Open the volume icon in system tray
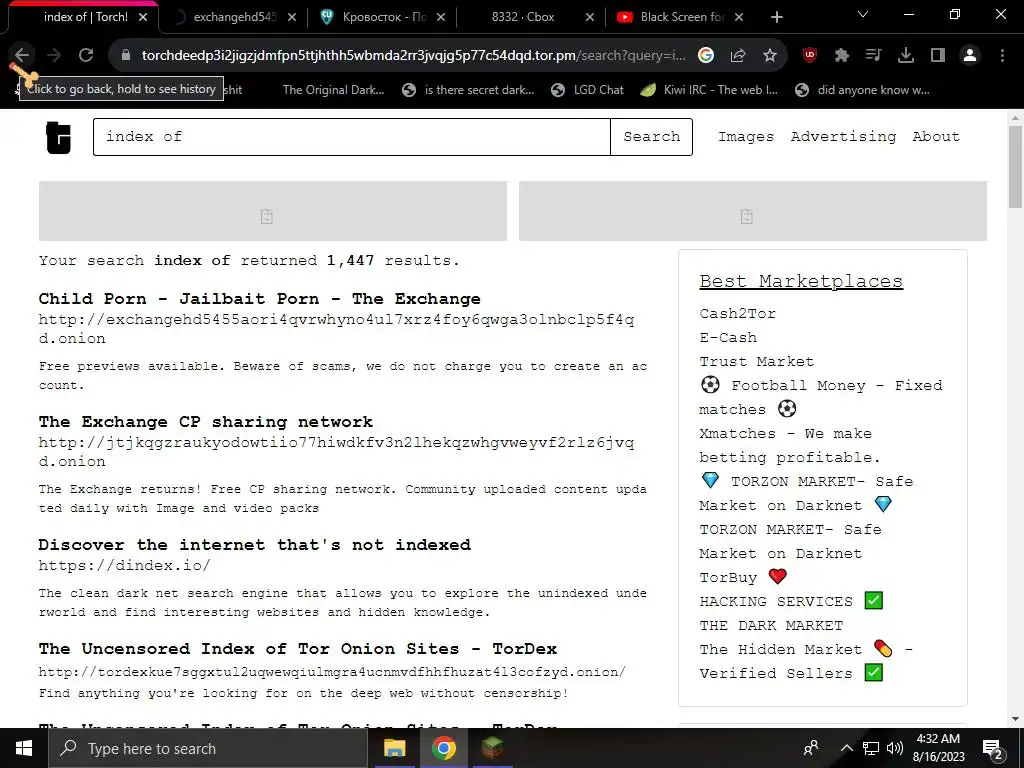The image size is (1024, 768). click(x=894, y=748)
